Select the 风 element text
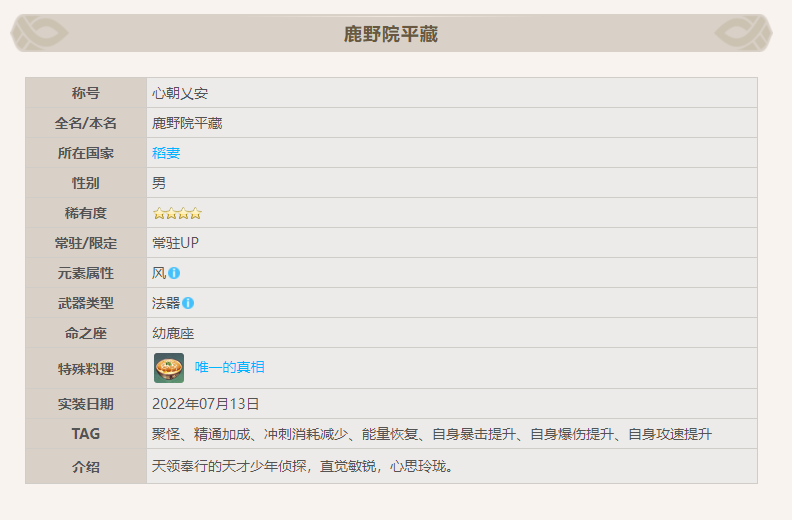Screen dimensions: 792x520 pos(159,273)
